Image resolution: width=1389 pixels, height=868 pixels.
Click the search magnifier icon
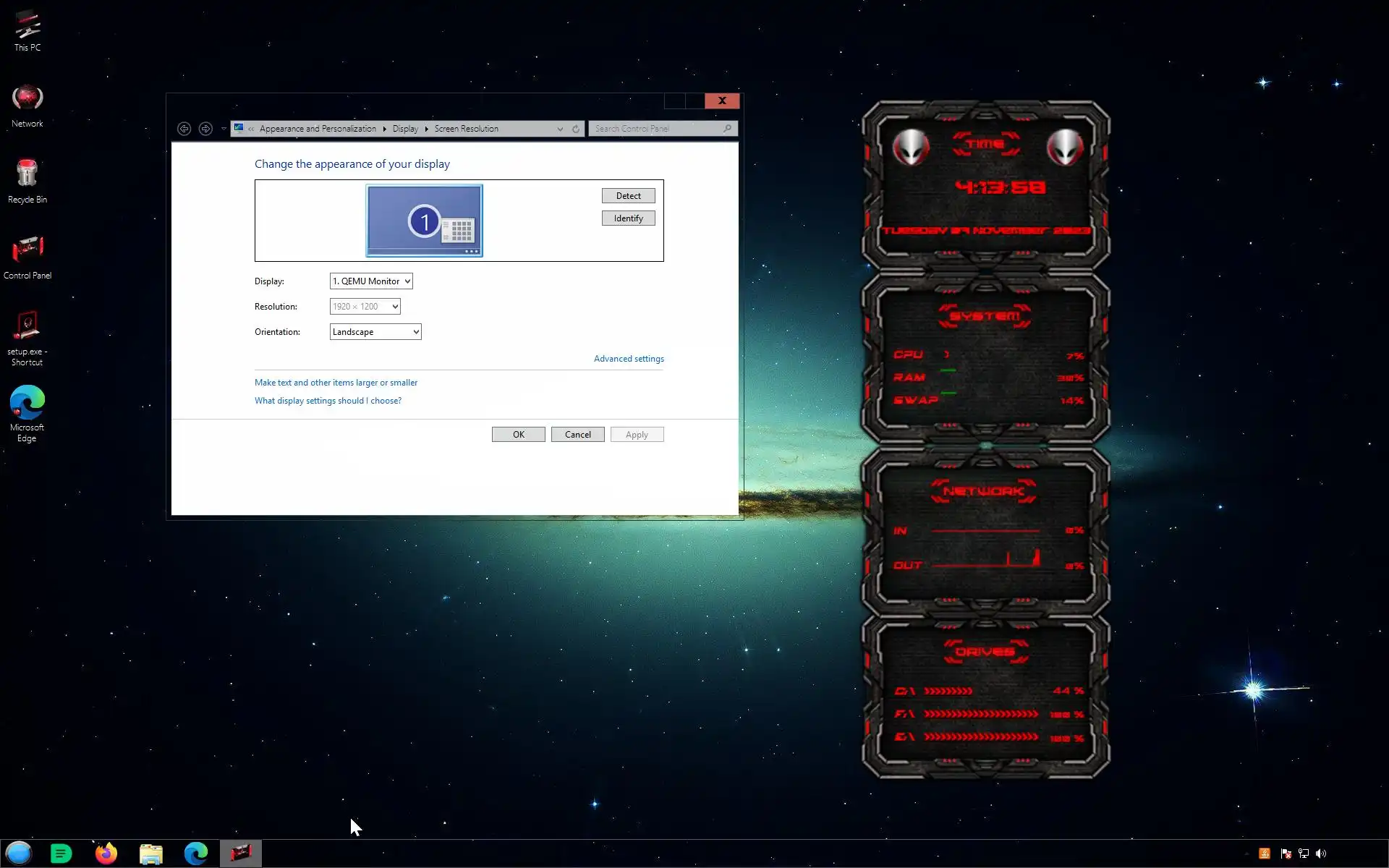(x=727, y=129)
